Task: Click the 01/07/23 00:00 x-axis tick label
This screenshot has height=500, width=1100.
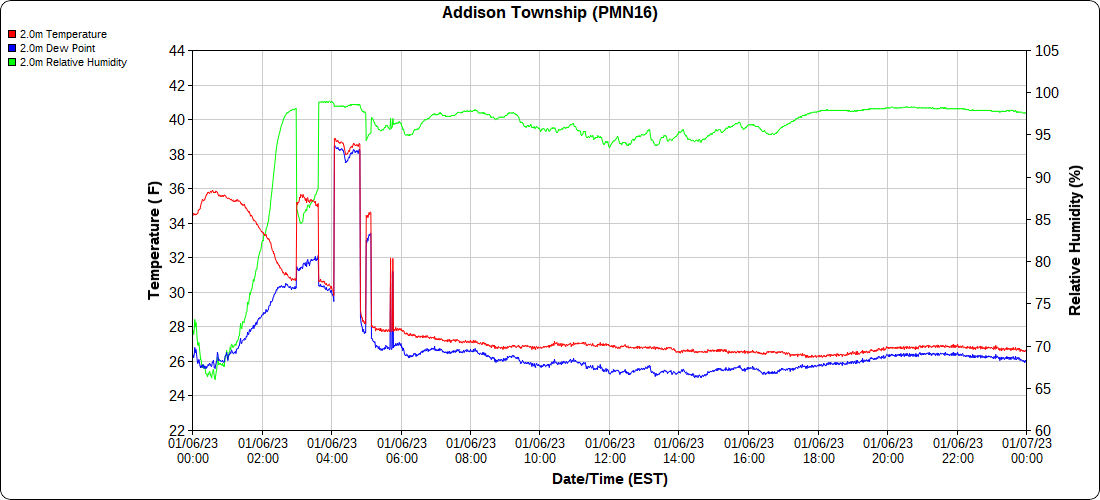Action: pyautogui.click(x=1027, y=451)
